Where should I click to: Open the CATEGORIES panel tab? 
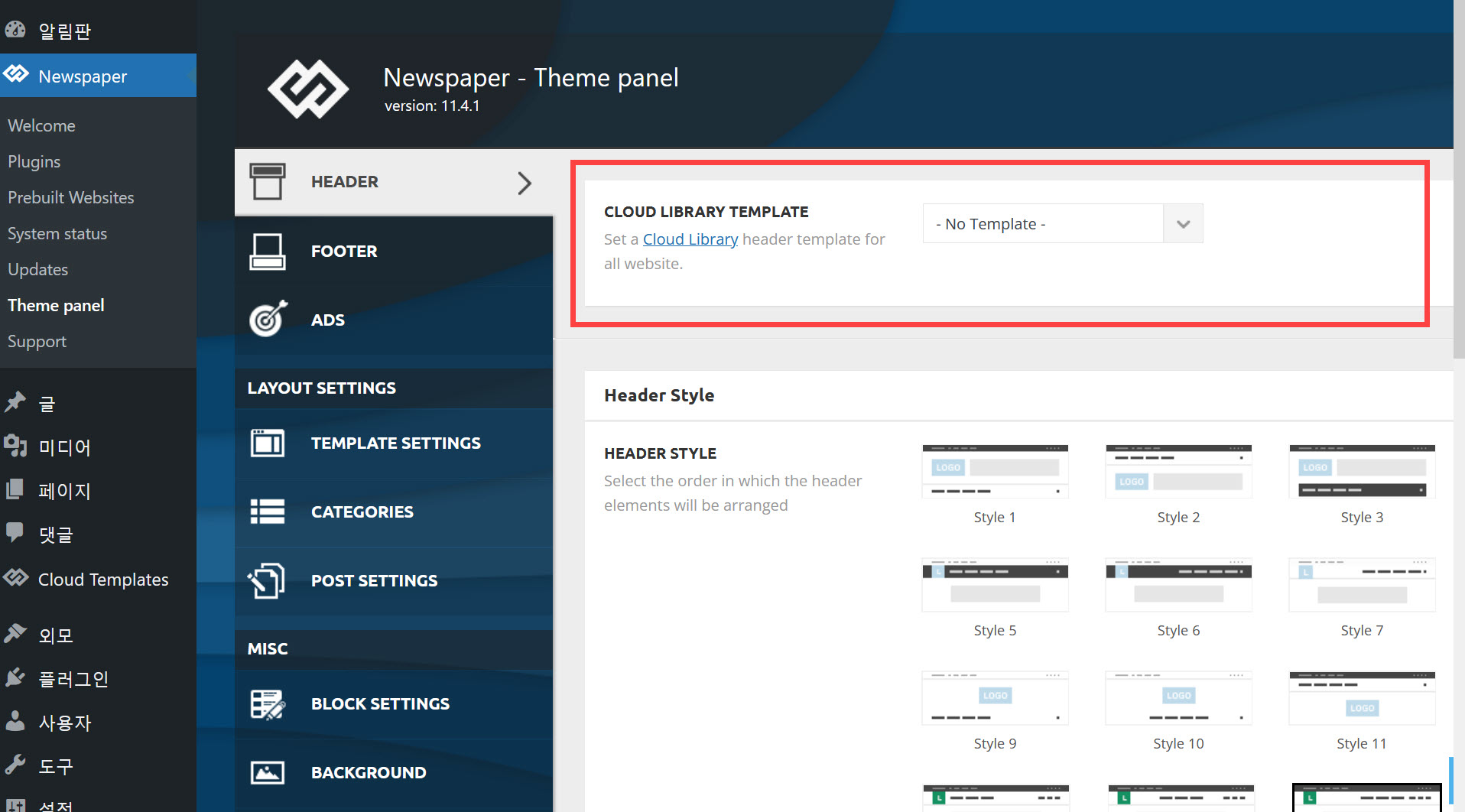393,512
